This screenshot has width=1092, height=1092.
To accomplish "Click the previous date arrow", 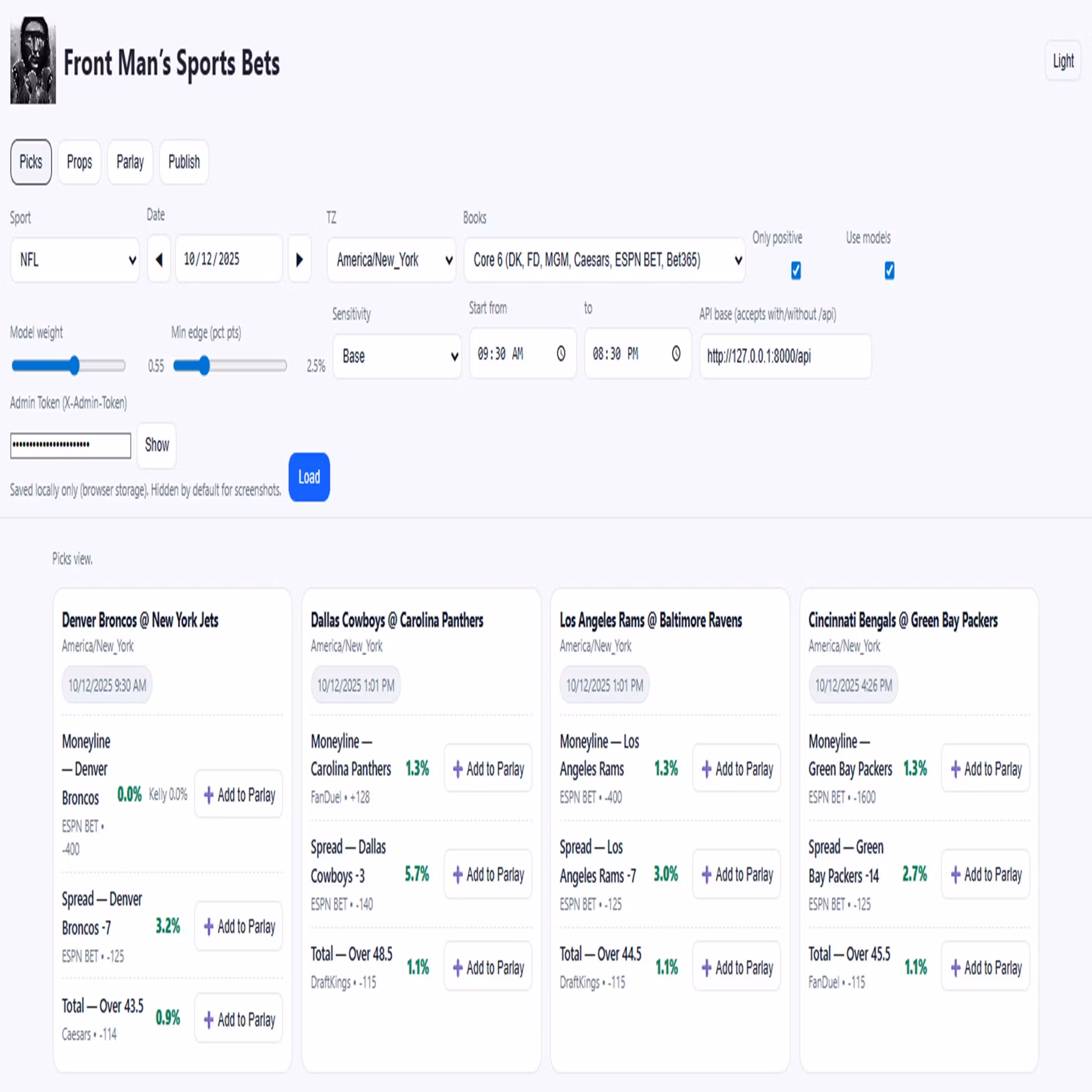I will point(159,260).
